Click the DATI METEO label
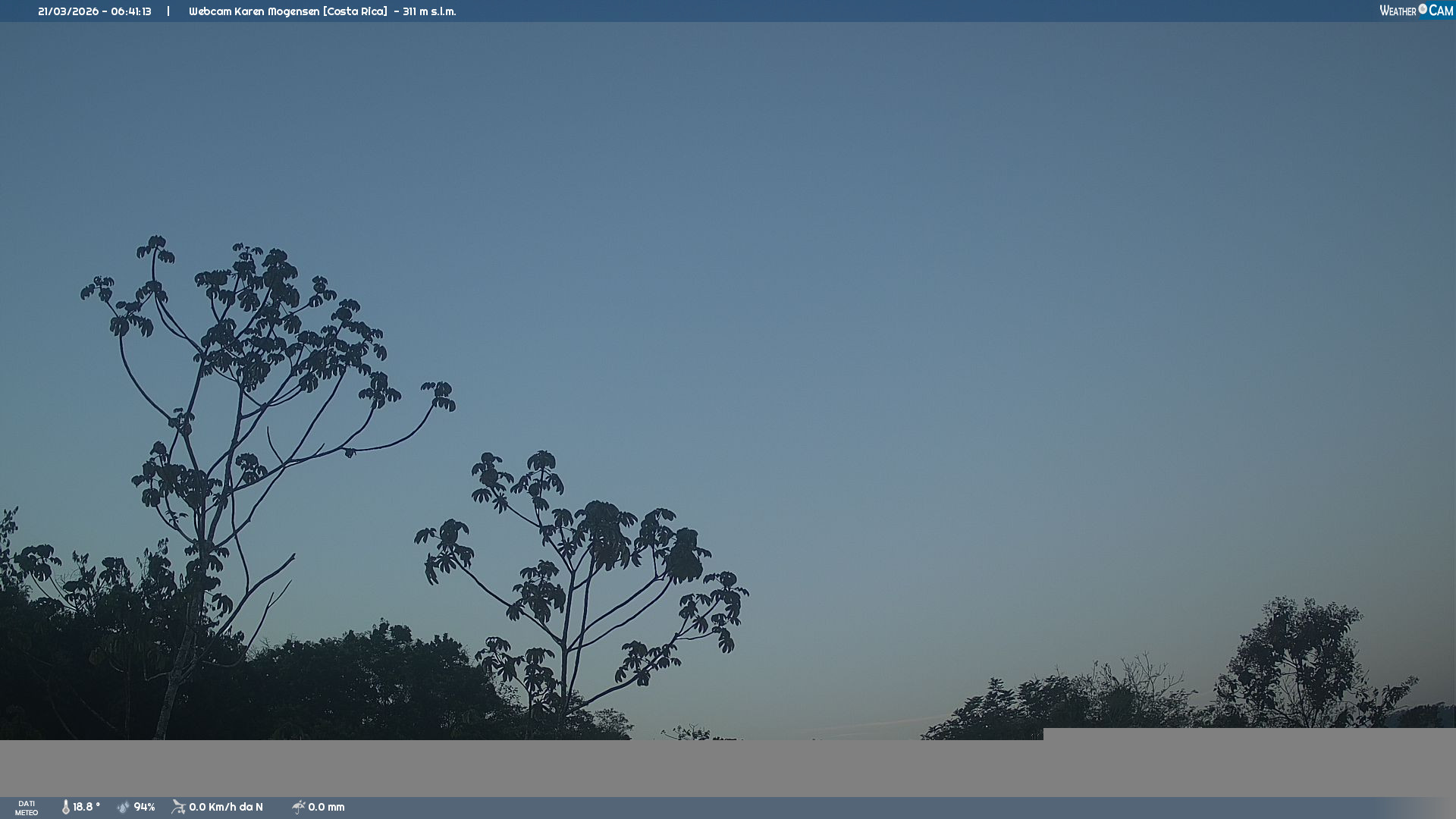Screen dimensions: 1456x819 coord(27,808)
